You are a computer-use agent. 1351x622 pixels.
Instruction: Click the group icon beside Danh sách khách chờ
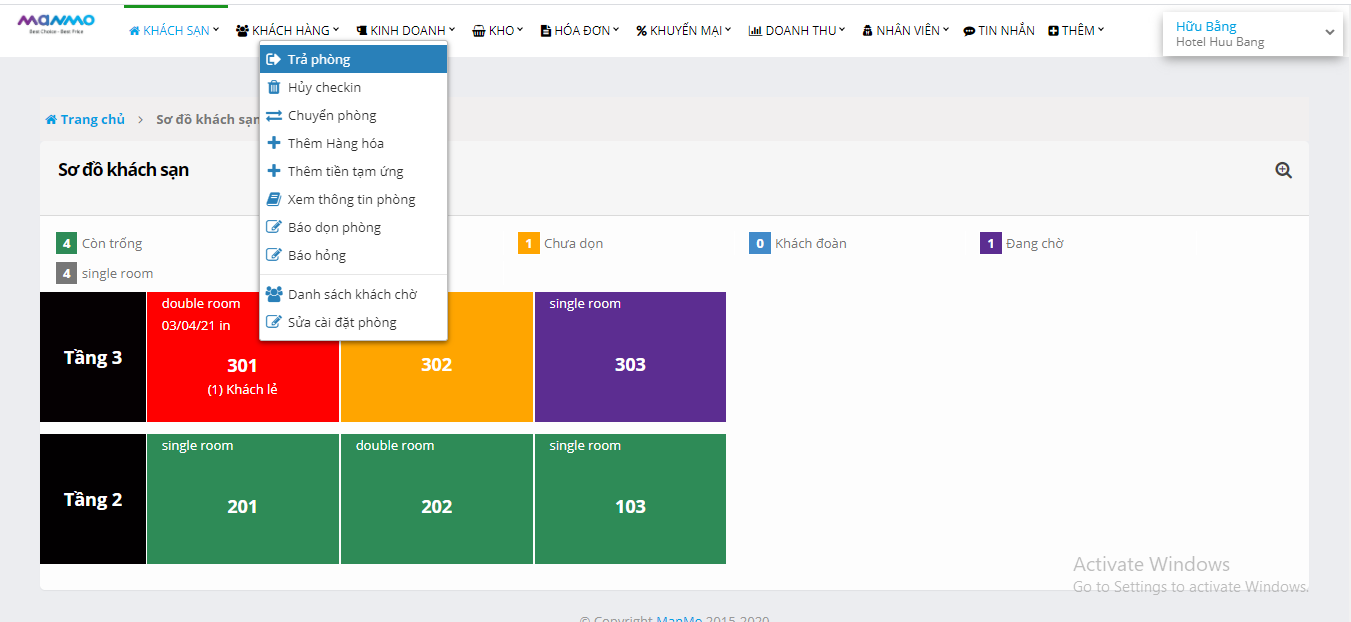coord(274,294)
